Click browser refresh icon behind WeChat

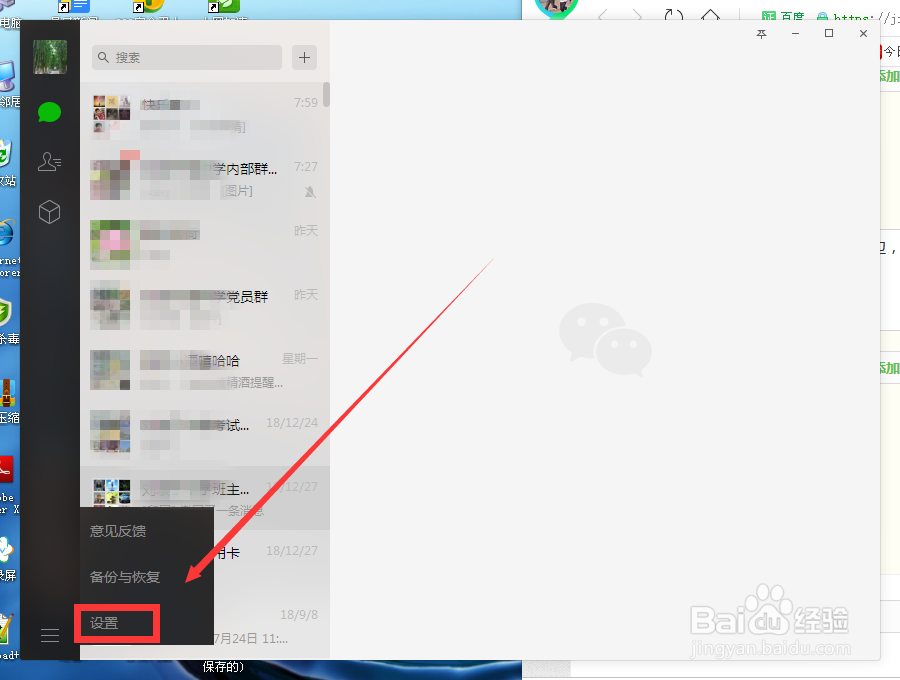tap(673, 16)
